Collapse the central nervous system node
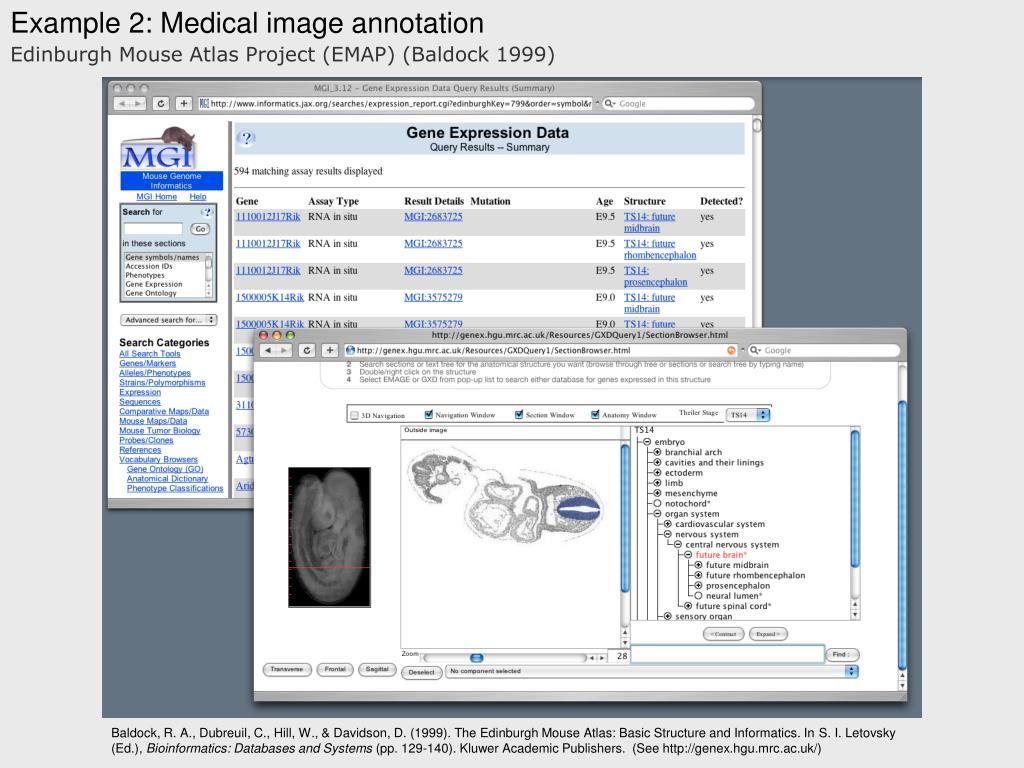 [678, 545]
